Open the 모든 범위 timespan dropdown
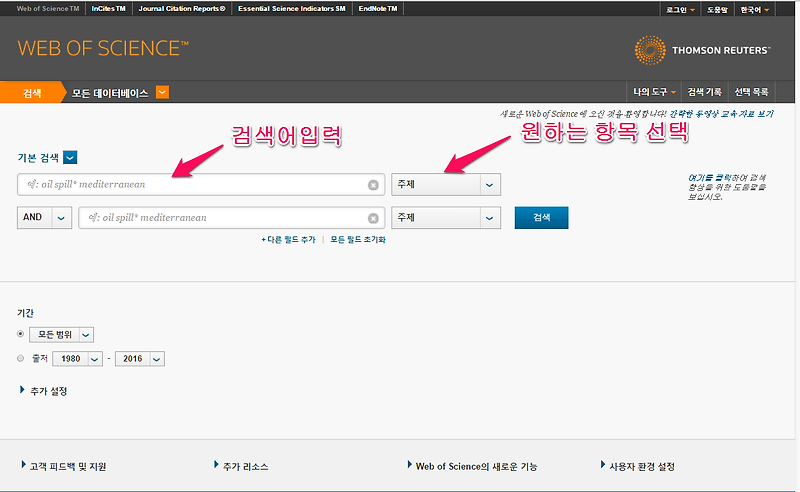 tap(61, 335)
